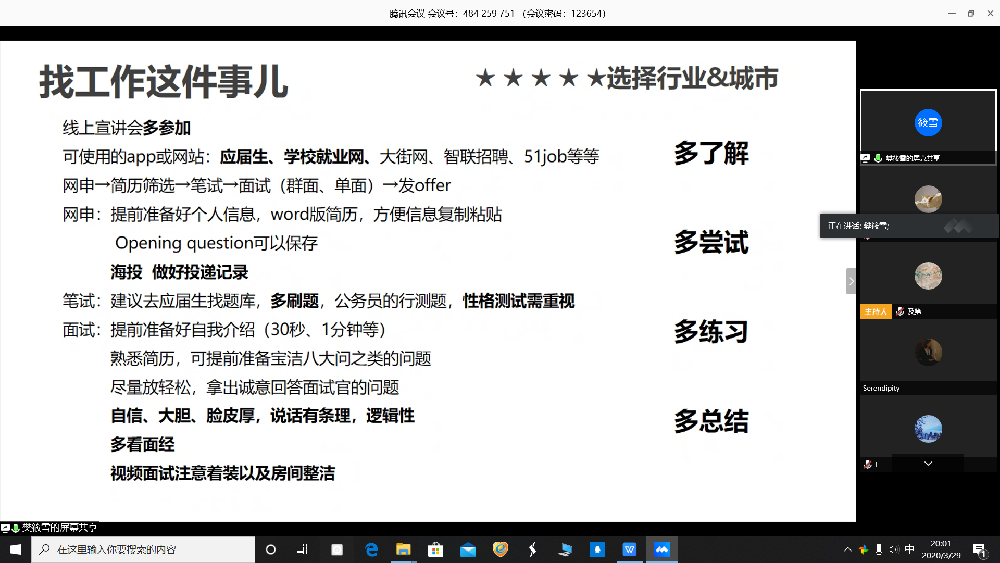The image size is (1000, 563).
Task: Click the orange 主持人 host badge
Action: [875, 312]
